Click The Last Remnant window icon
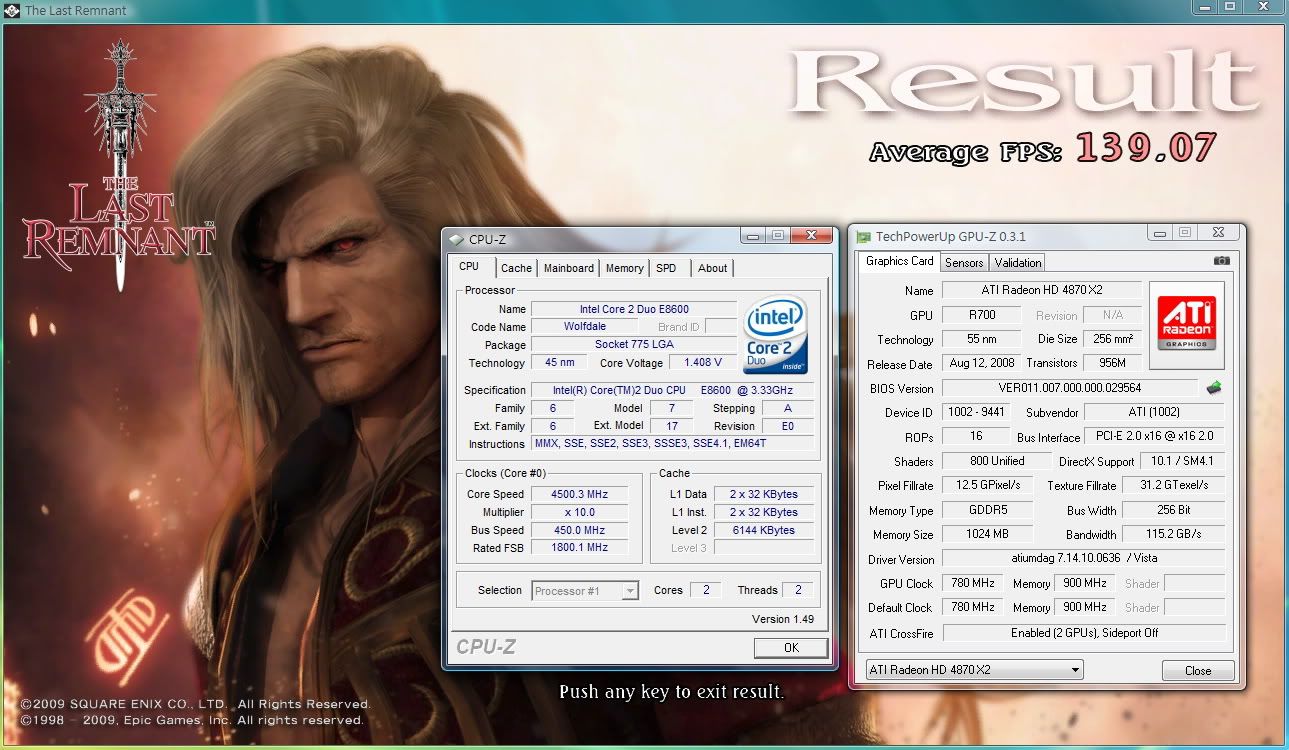 click(11, 10)
